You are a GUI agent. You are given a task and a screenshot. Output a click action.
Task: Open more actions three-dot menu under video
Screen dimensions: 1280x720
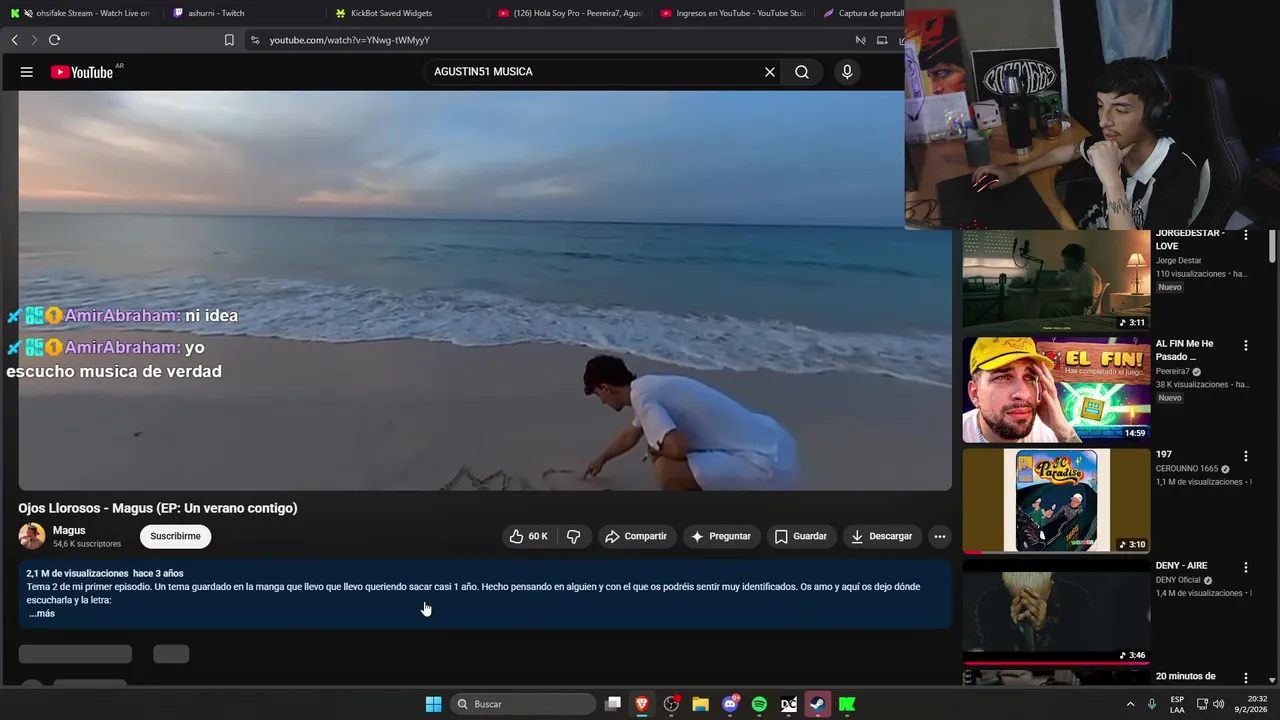(x=939, y=537)
